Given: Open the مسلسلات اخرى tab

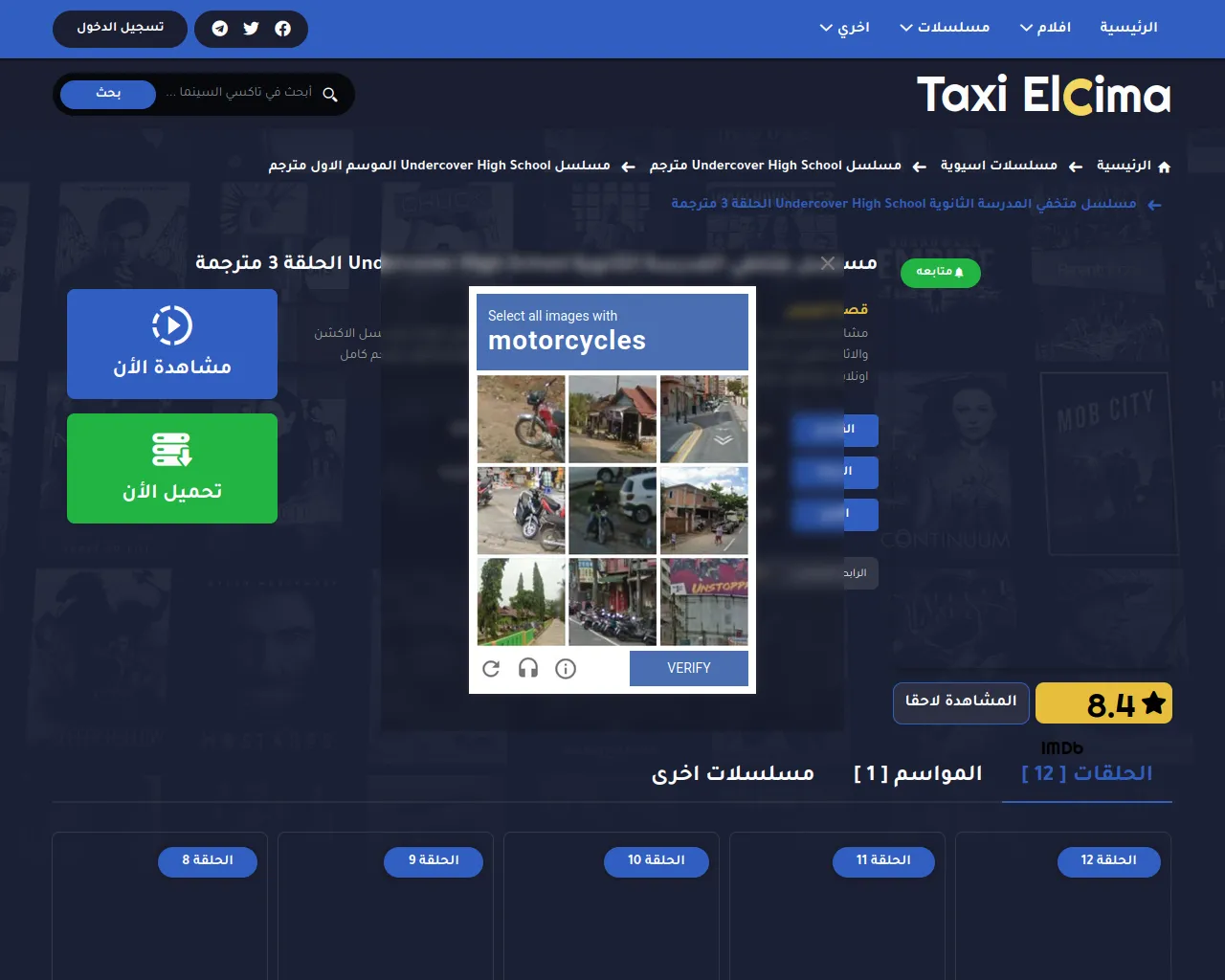Looking at the screenshot, I should (733, 773).
